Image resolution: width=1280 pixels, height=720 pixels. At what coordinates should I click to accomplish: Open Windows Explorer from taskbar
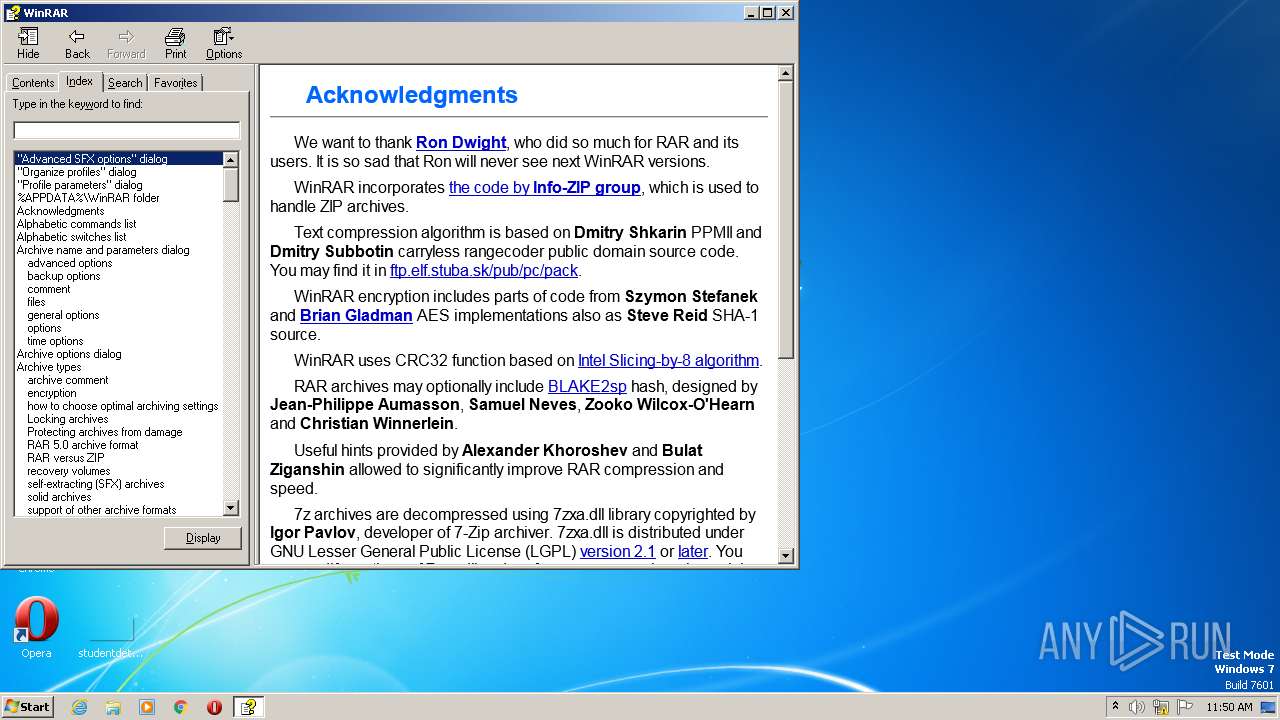(113, 707)
